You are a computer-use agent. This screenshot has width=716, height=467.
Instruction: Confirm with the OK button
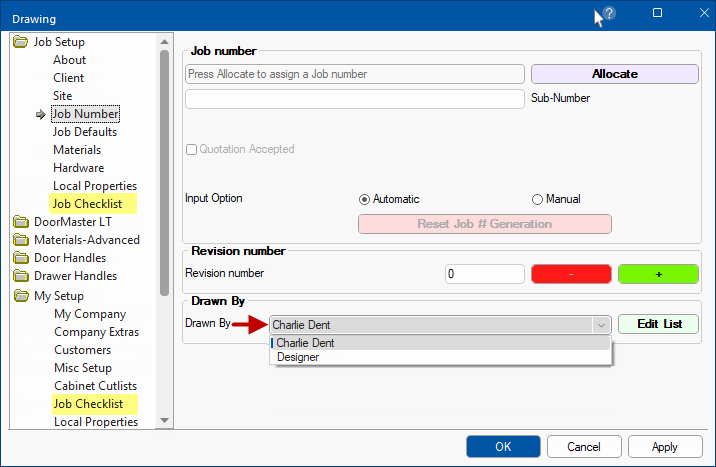coord(503,446)
